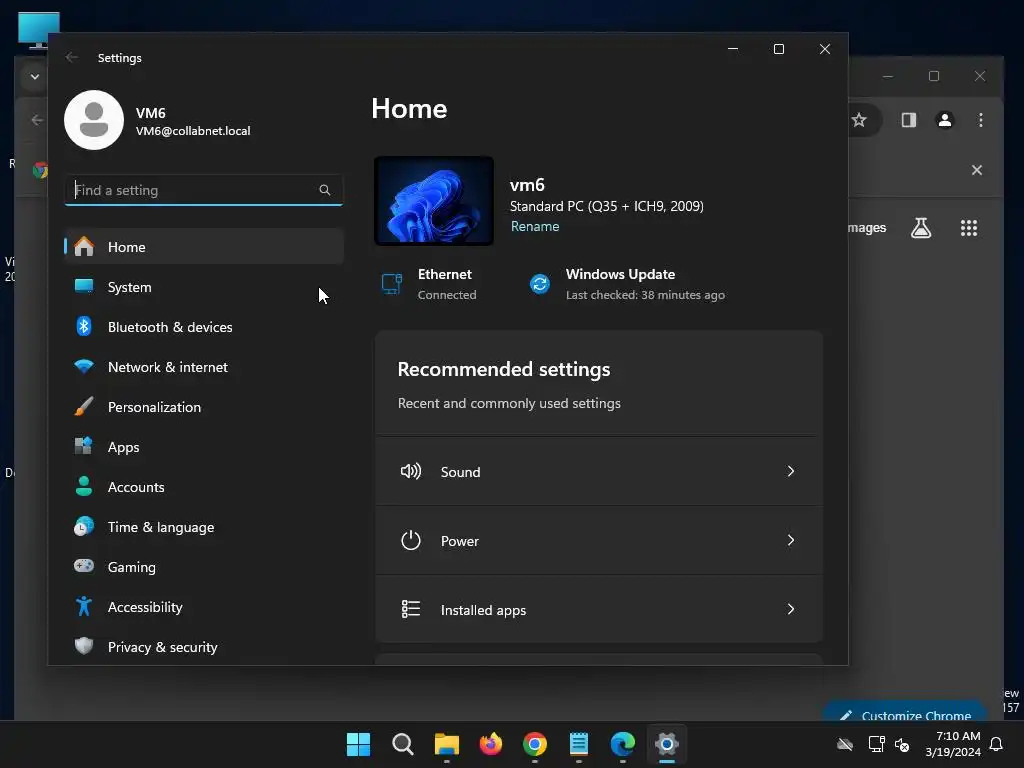Viewport: 1024px width, 768px height.
Task: Click the Home house icon in sidebar
Action: click(84, 247)
